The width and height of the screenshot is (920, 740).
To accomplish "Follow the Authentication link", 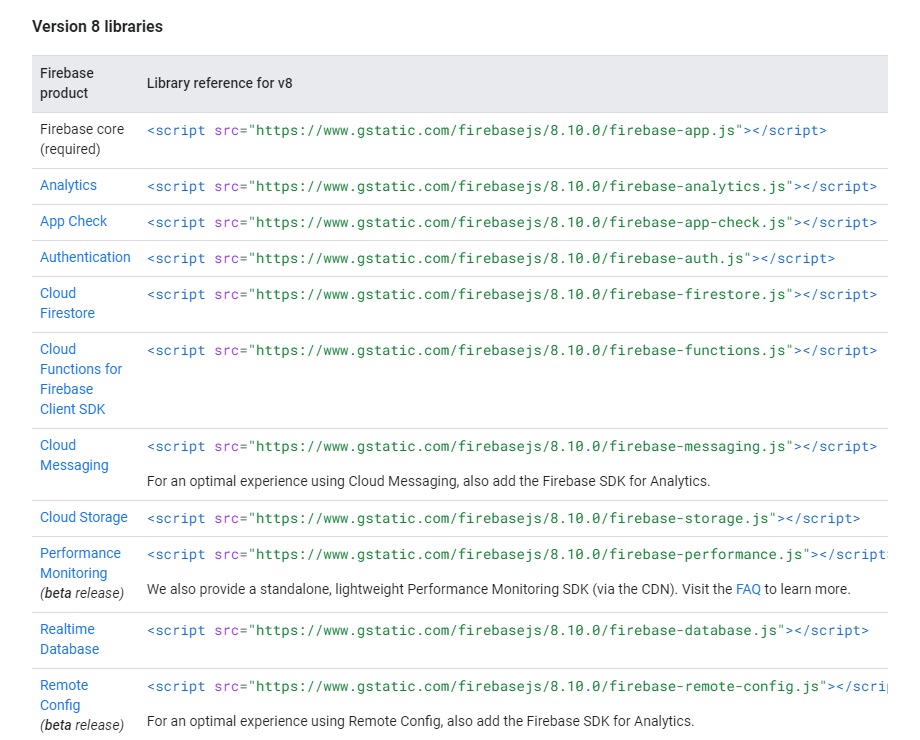I will tap(85, 257).
